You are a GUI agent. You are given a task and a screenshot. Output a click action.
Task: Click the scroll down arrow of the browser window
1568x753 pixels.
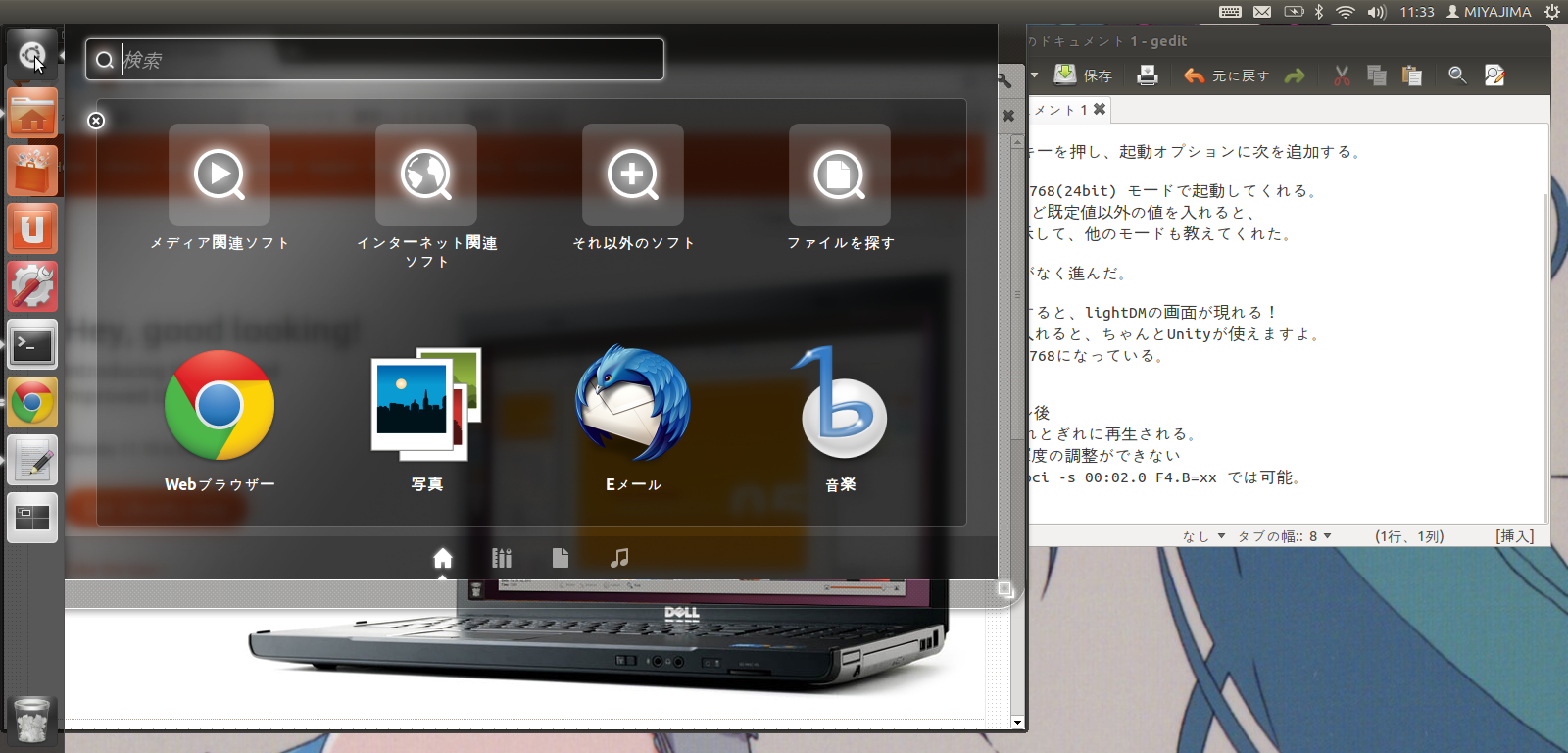pos(1017,723)
